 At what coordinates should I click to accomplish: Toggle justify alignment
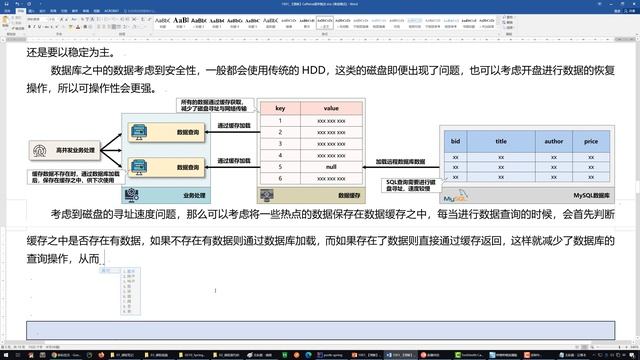coord(115,27)
